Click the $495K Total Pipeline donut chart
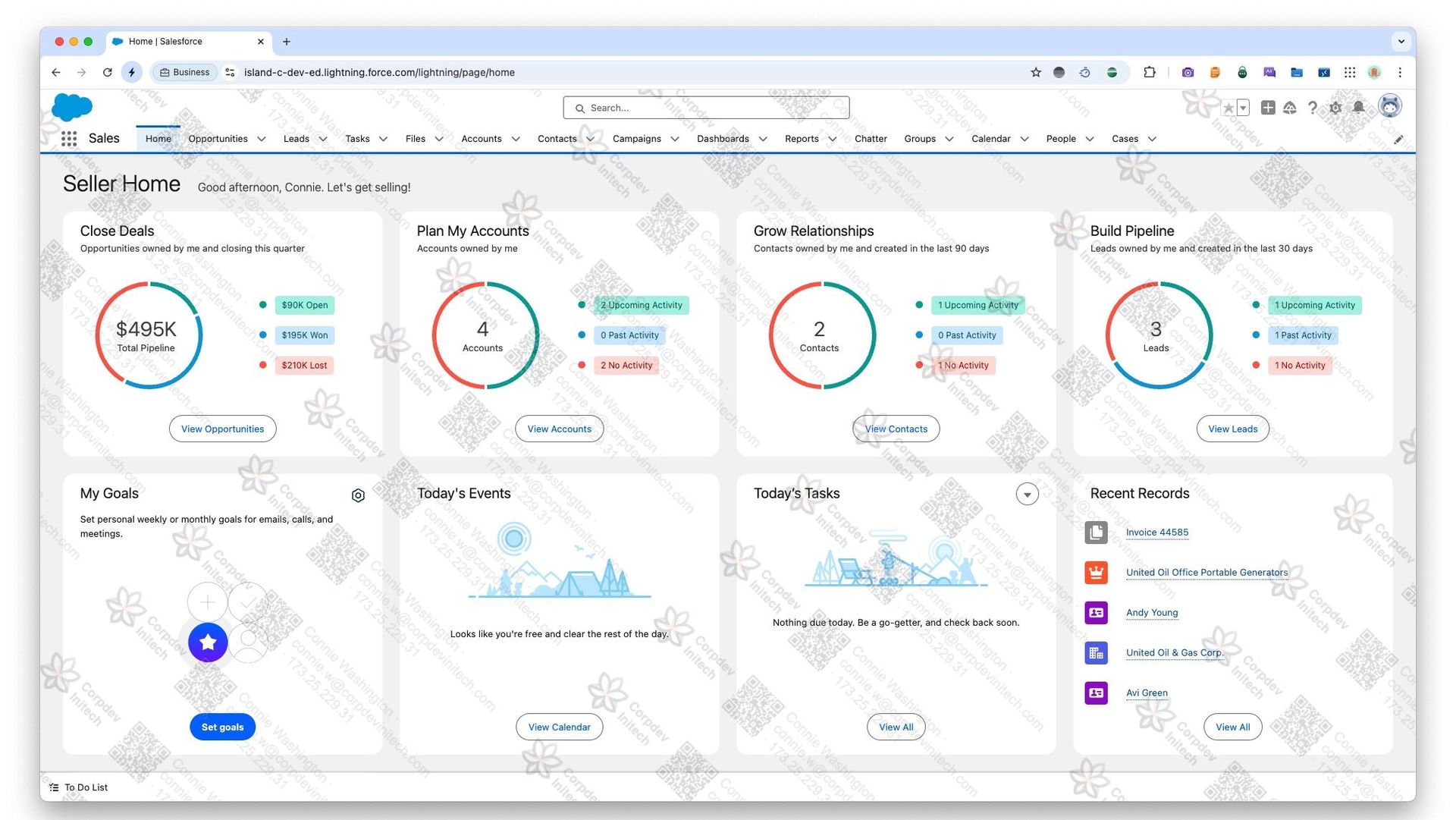The height and width of the screenshot is (820, 1456). click(149, 335)
